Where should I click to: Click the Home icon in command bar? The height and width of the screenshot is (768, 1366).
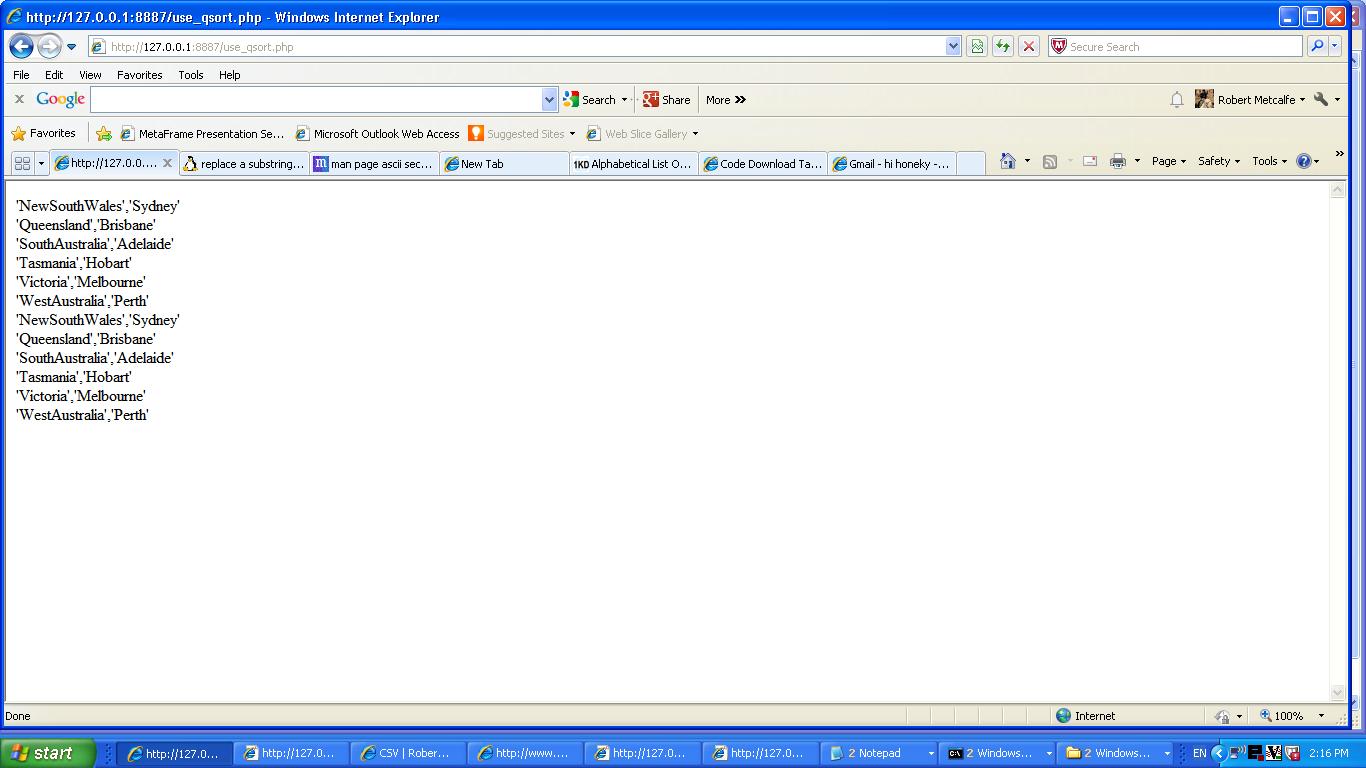tap(1007, 161)
